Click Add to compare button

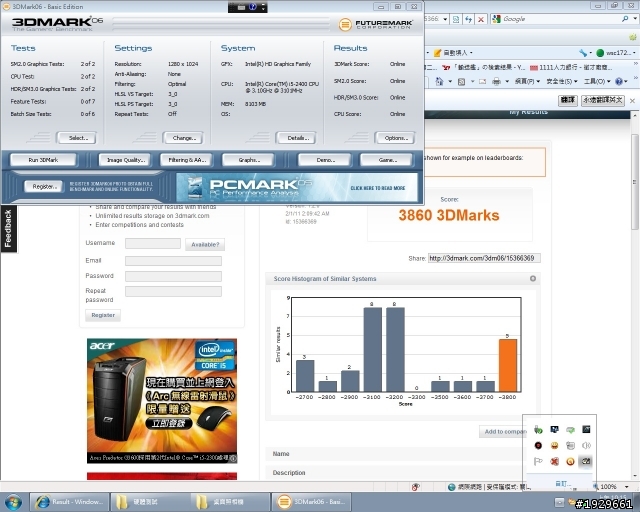click(504, 432)
